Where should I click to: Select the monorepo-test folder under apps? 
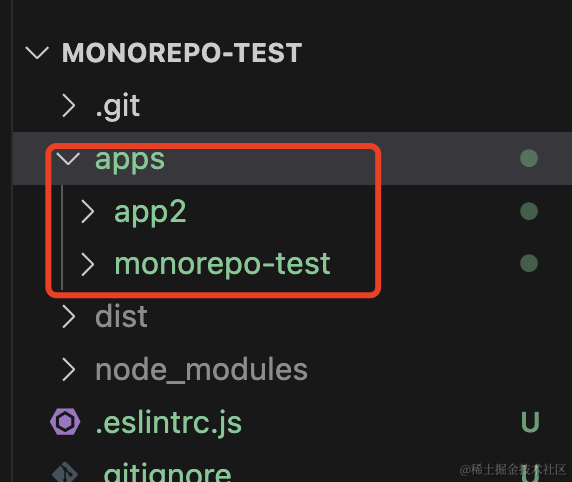tap(222, 264)
